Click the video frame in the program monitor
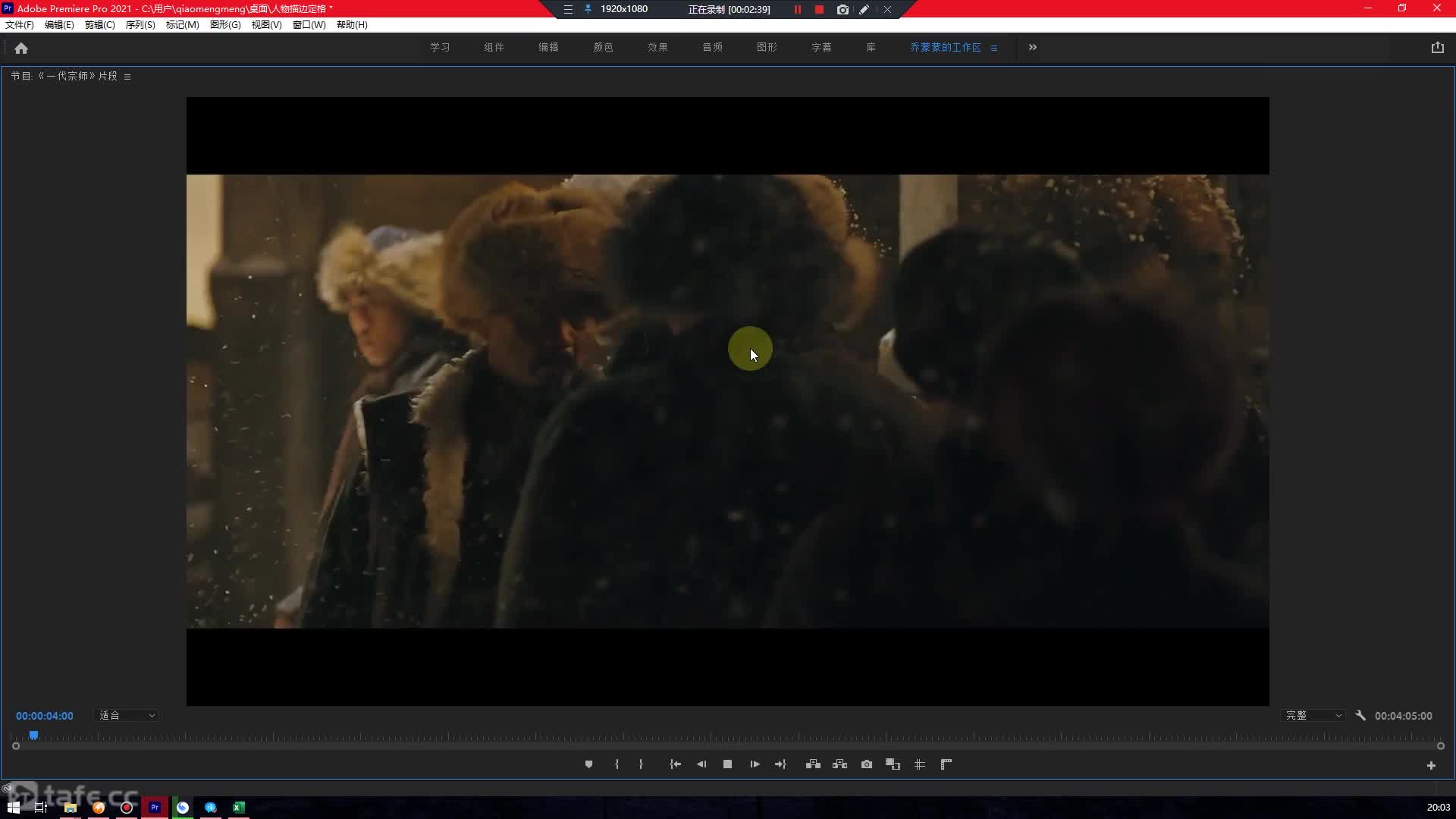 click(x=728, y=401)
